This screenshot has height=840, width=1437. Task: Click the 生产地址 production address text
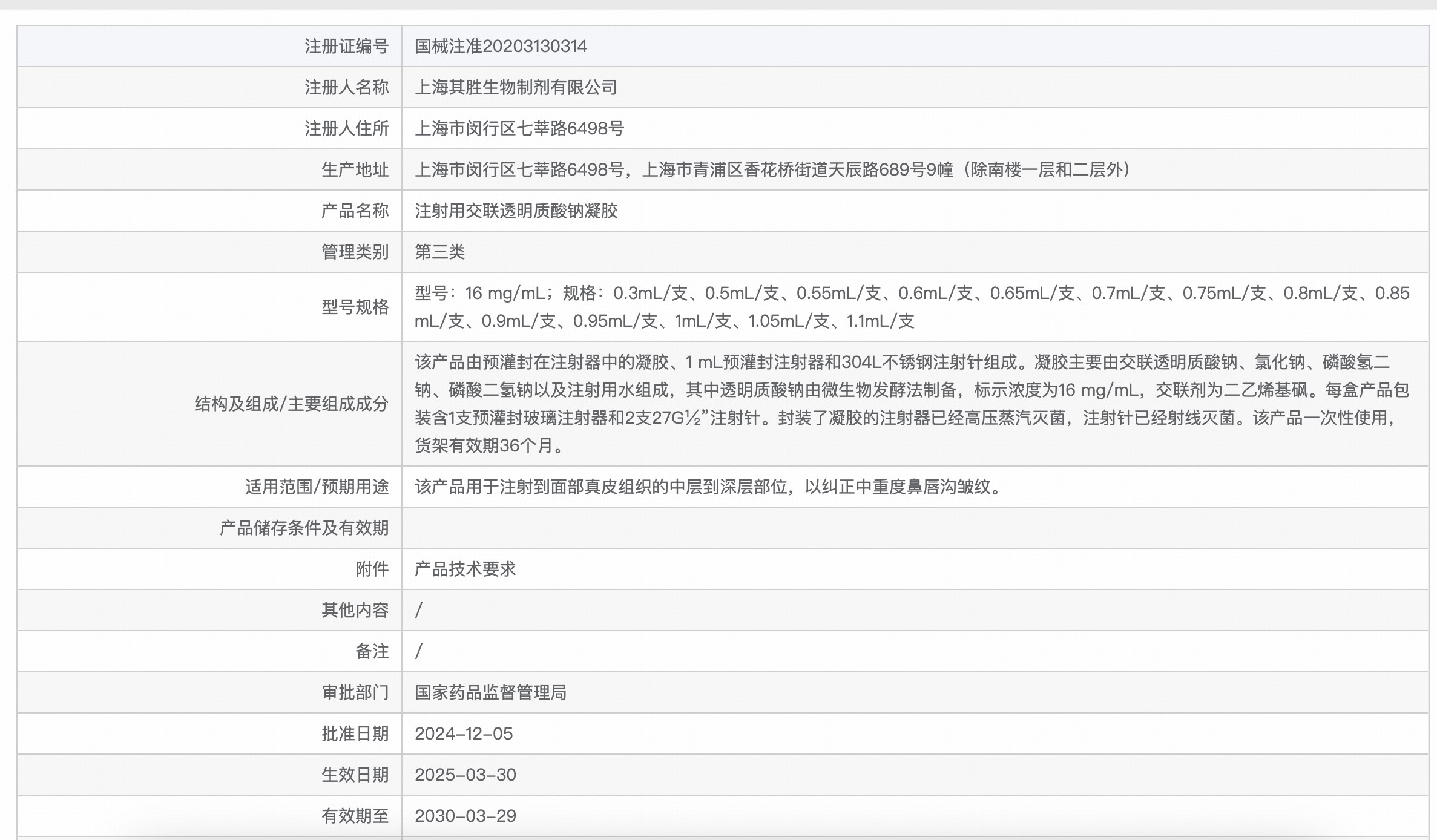click(x=772, y=169)
